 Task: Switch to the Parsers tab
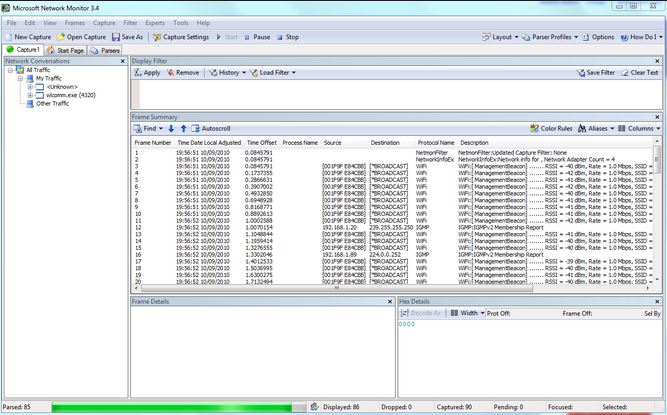[105, 50]
